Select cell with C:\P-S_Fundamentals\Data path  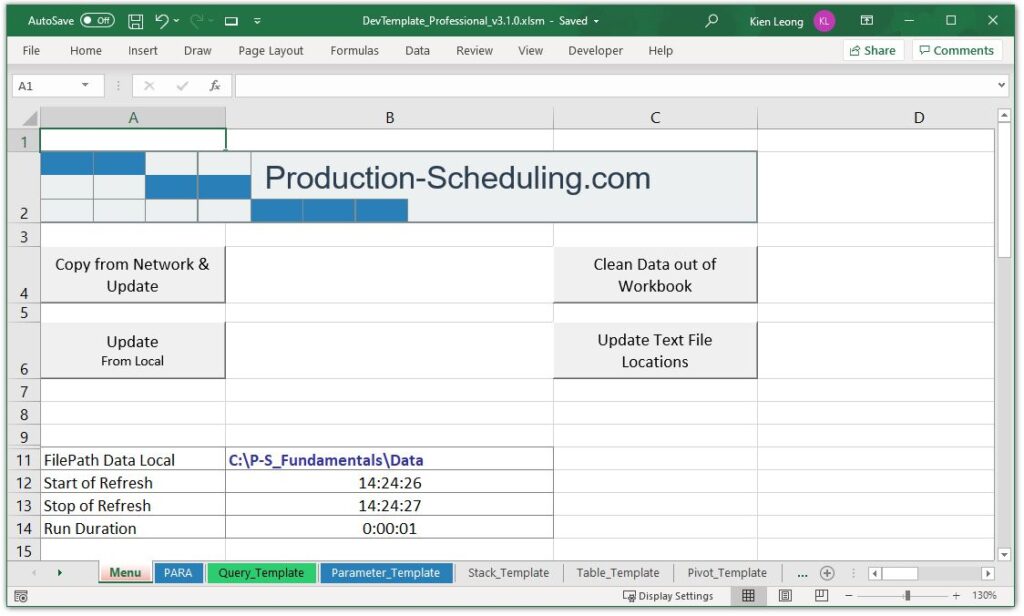389,460
